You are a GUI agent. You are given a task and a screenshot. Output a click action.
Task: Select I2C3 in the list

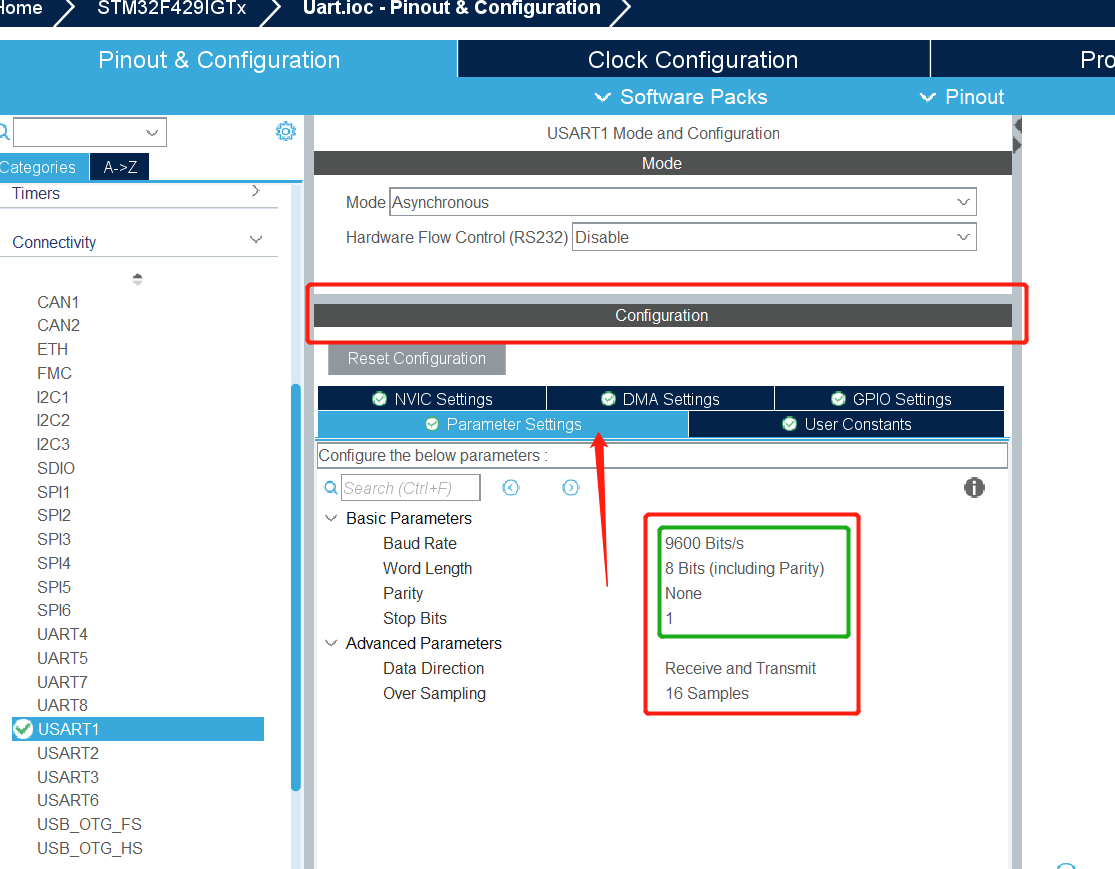53,444
